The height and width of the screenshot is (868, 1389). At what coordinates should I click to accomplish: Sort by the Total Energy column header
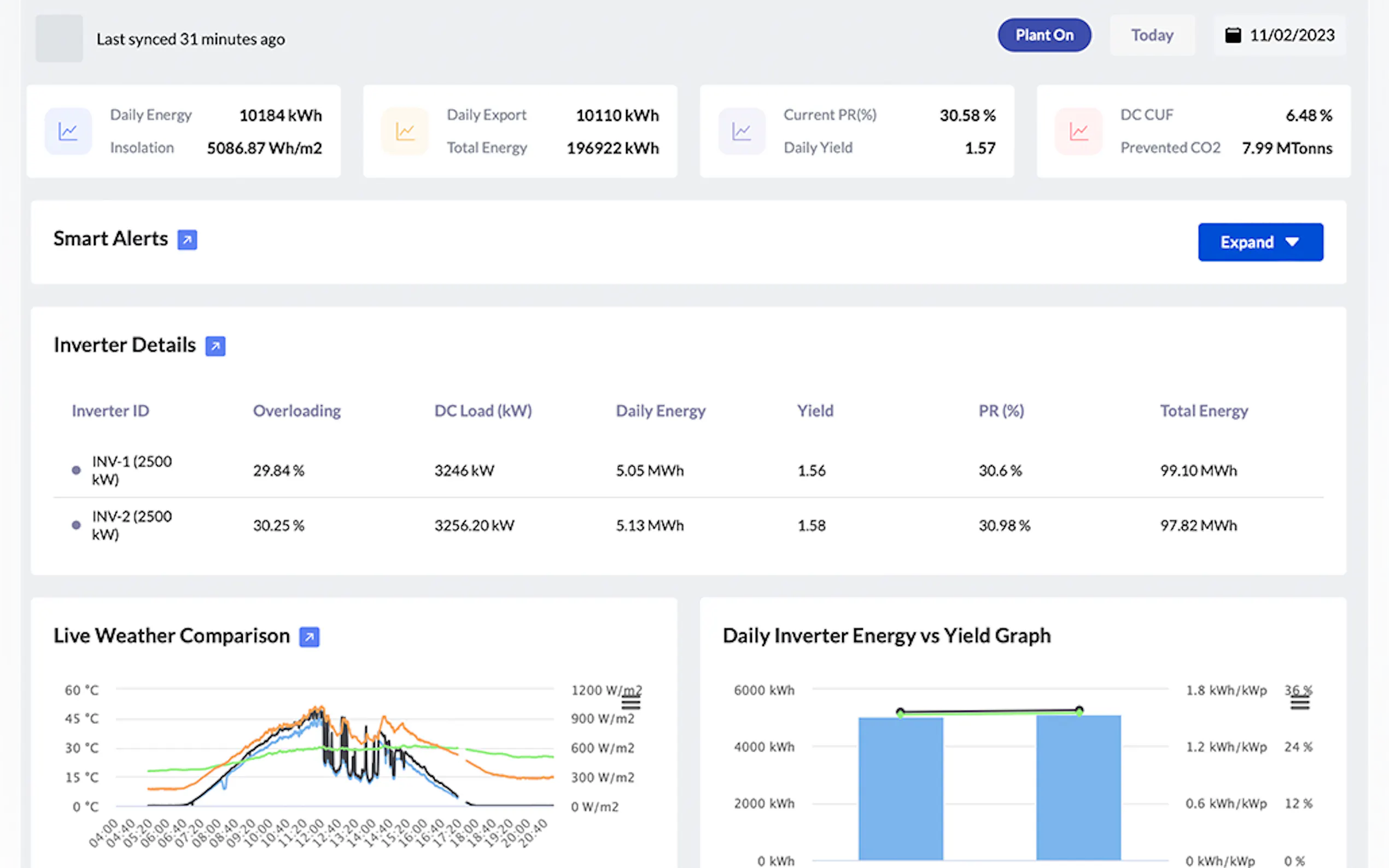[x=1204, y=411]
